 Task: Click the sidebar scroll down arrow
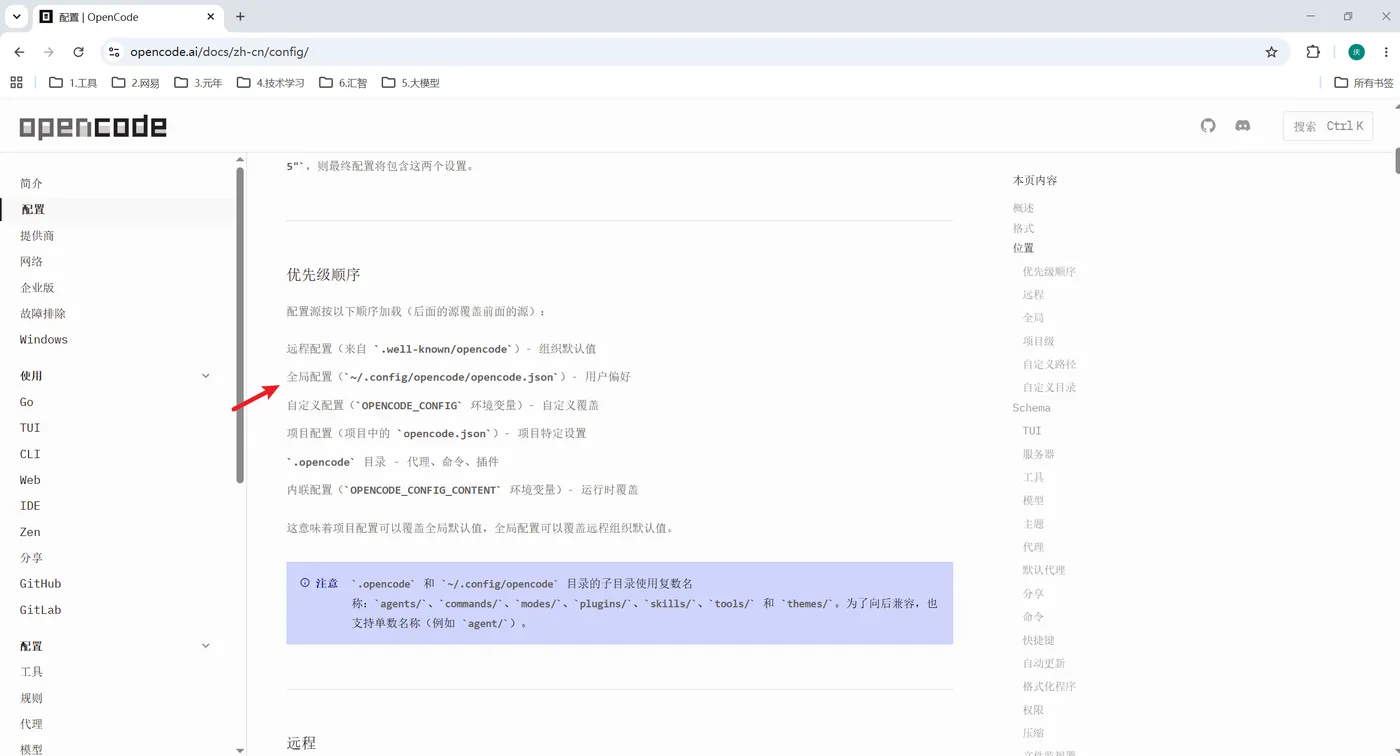[240, 749]
